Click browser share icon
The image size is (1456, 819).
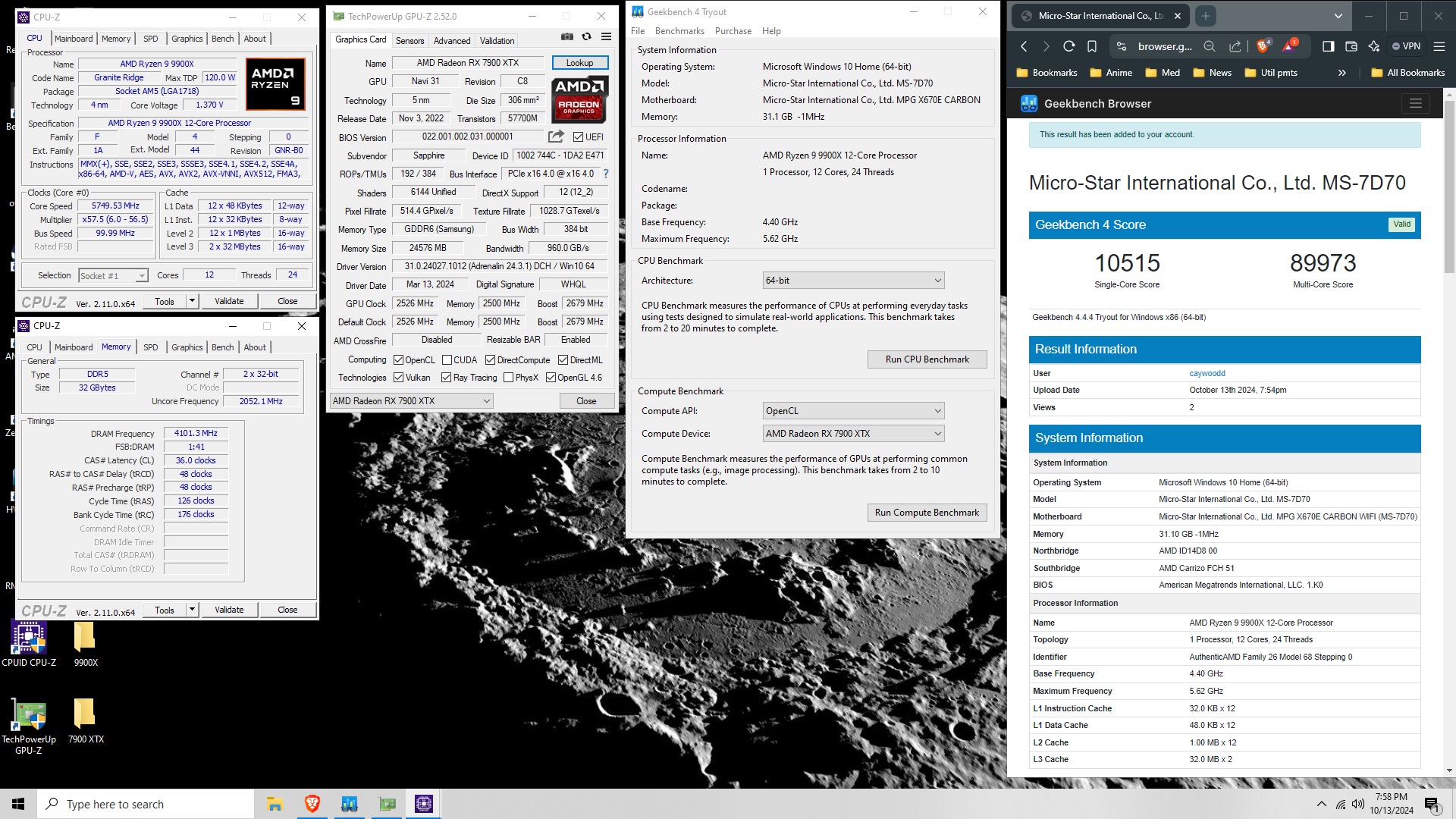pyautogui.click(x=1235, y=46)
